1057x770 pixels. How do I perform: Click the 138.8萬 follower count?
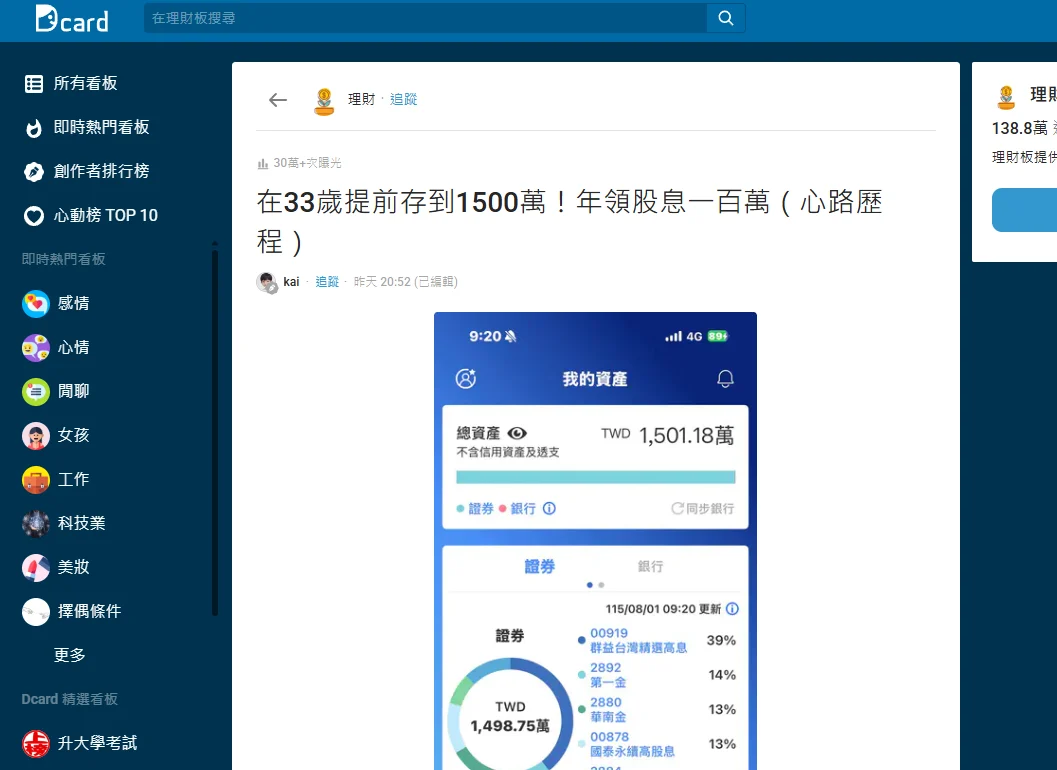[1020, 128]
